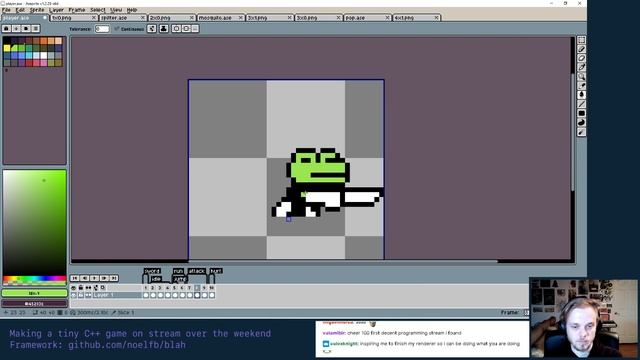Click the pixel connectivity button beside Contiguous
640x360 pixels.
[x=152, y=29]
